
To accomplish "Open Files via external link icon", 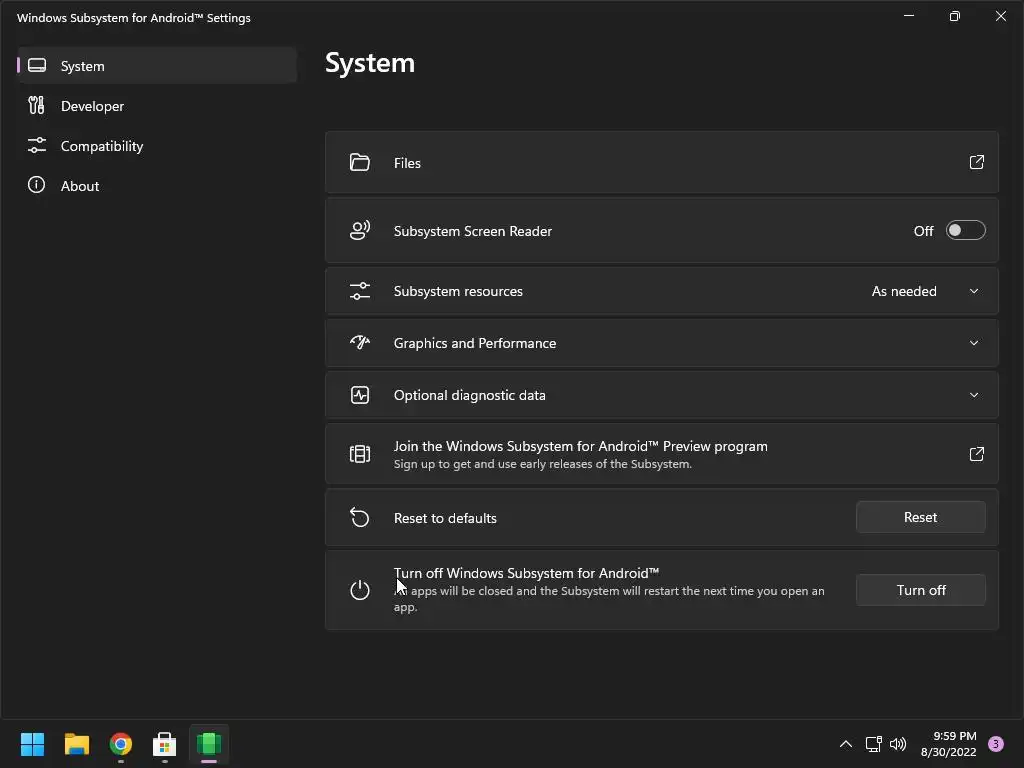I will (976, 162).
